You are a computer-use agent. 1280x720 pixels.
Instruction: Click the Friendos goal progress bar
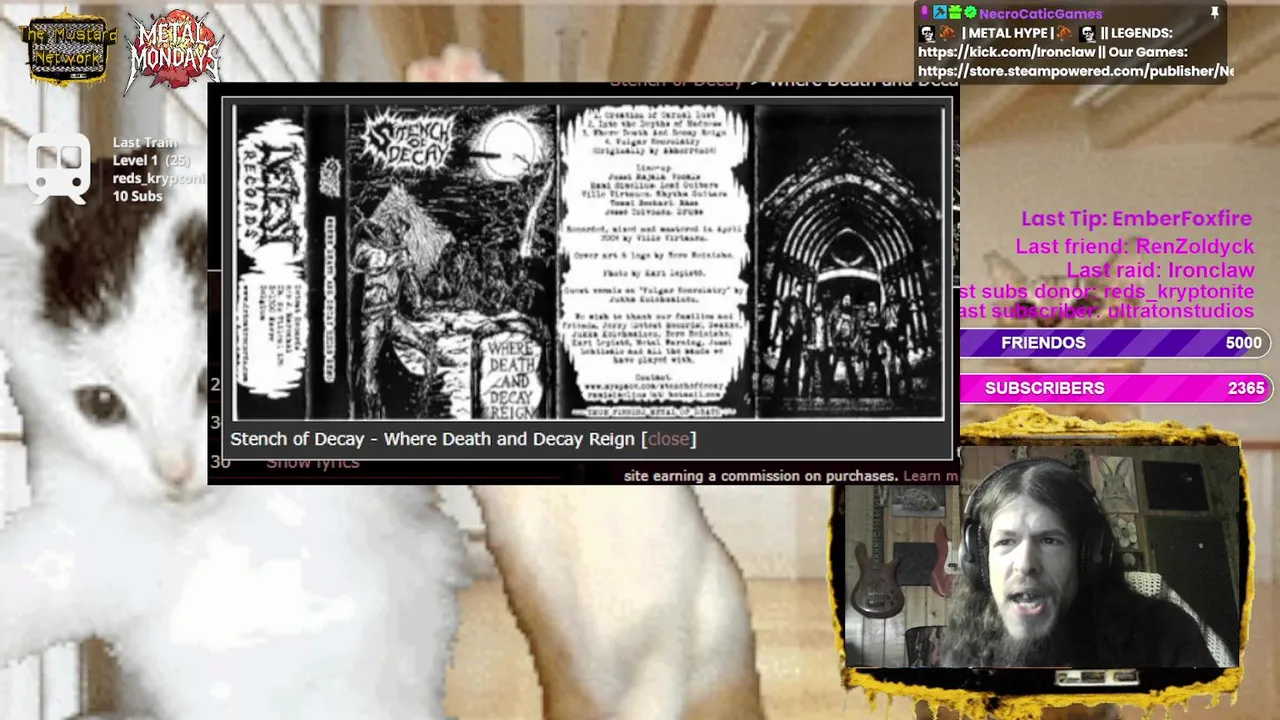point(1115,343)
